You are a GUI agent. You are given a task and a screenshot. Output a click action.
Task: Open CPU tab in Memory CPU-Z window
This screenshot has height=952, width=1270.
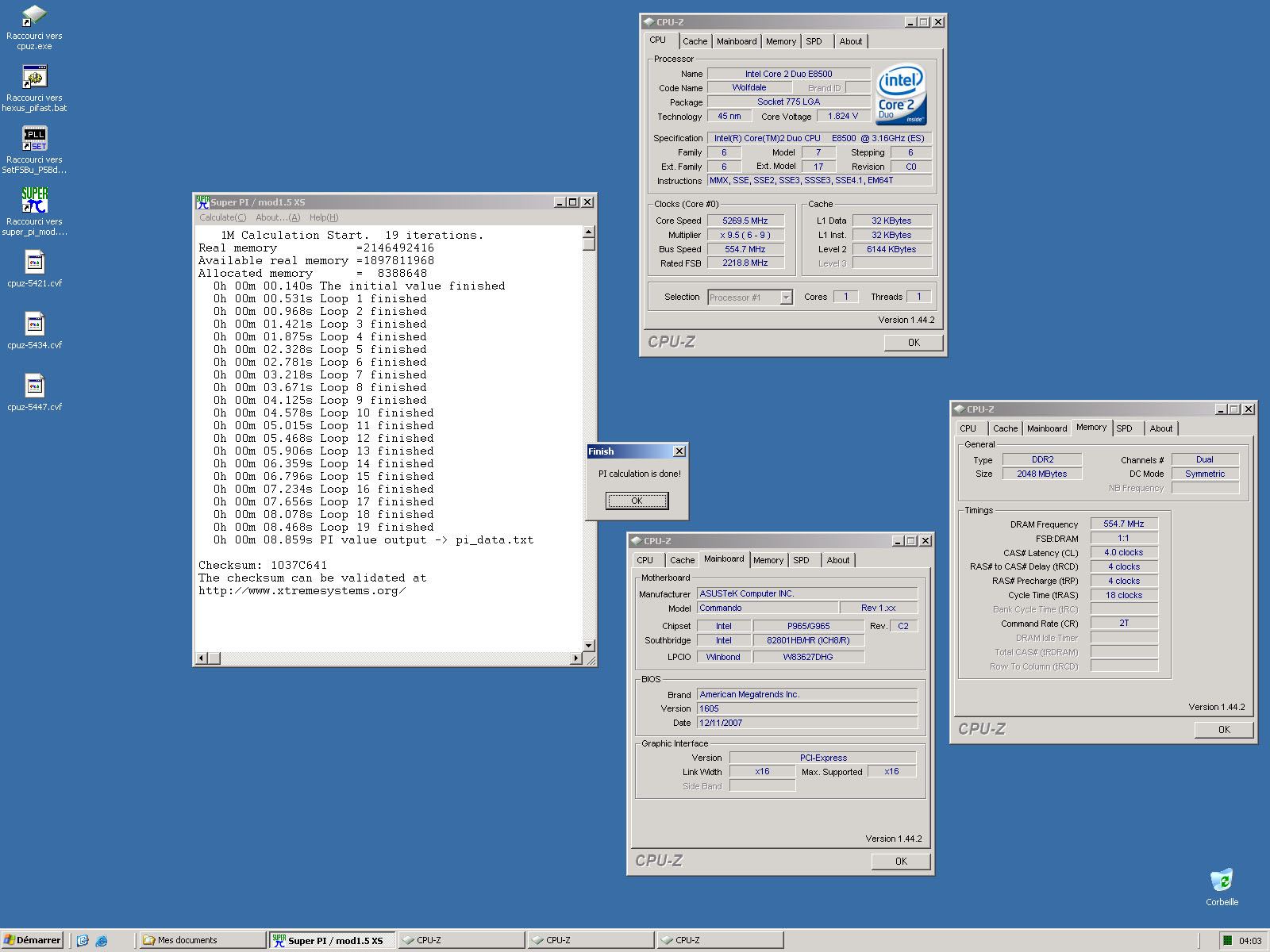click(x=968, y=428)
